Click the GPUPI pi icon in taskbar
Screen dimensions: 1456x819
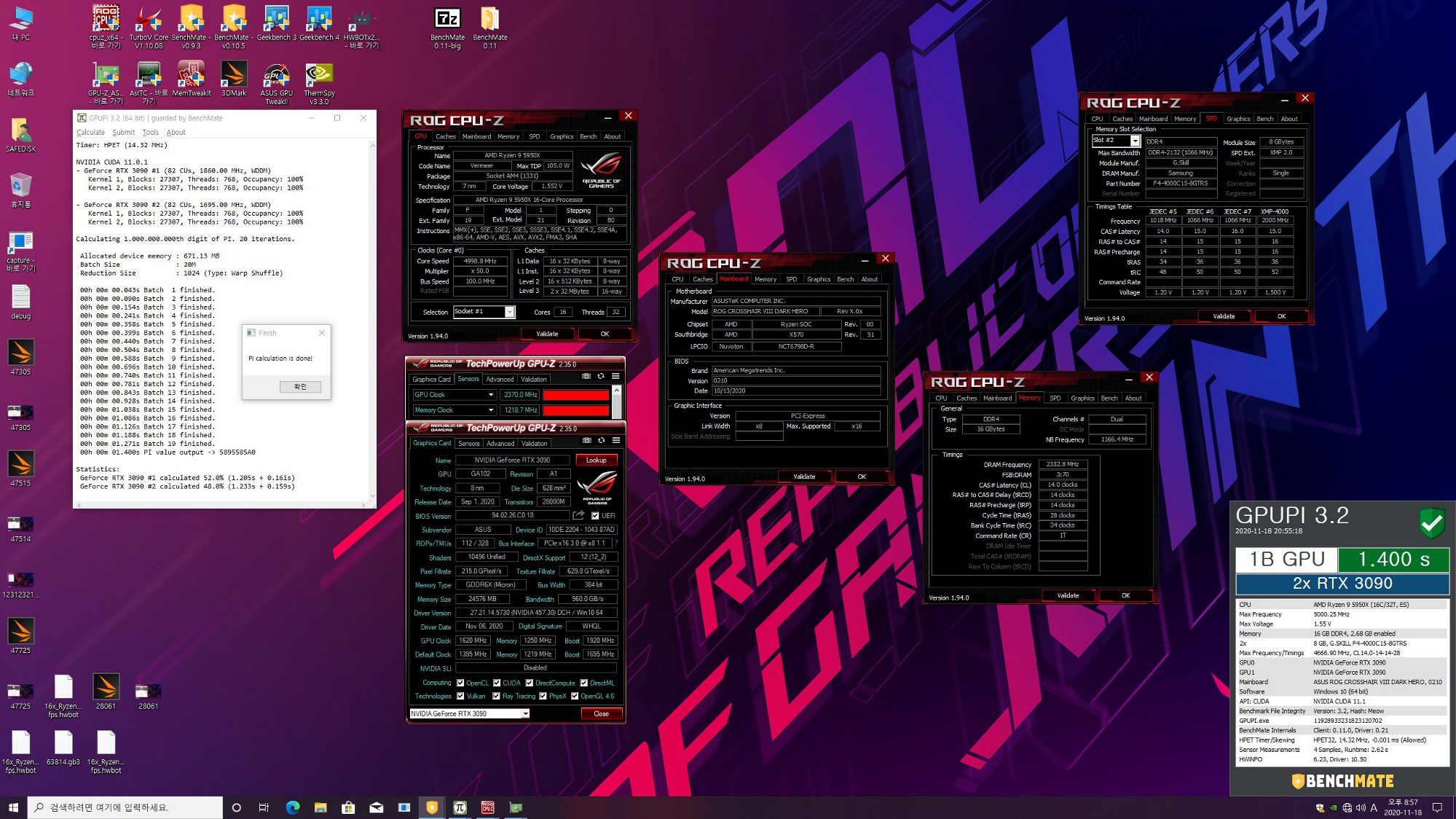coord(460,807)
